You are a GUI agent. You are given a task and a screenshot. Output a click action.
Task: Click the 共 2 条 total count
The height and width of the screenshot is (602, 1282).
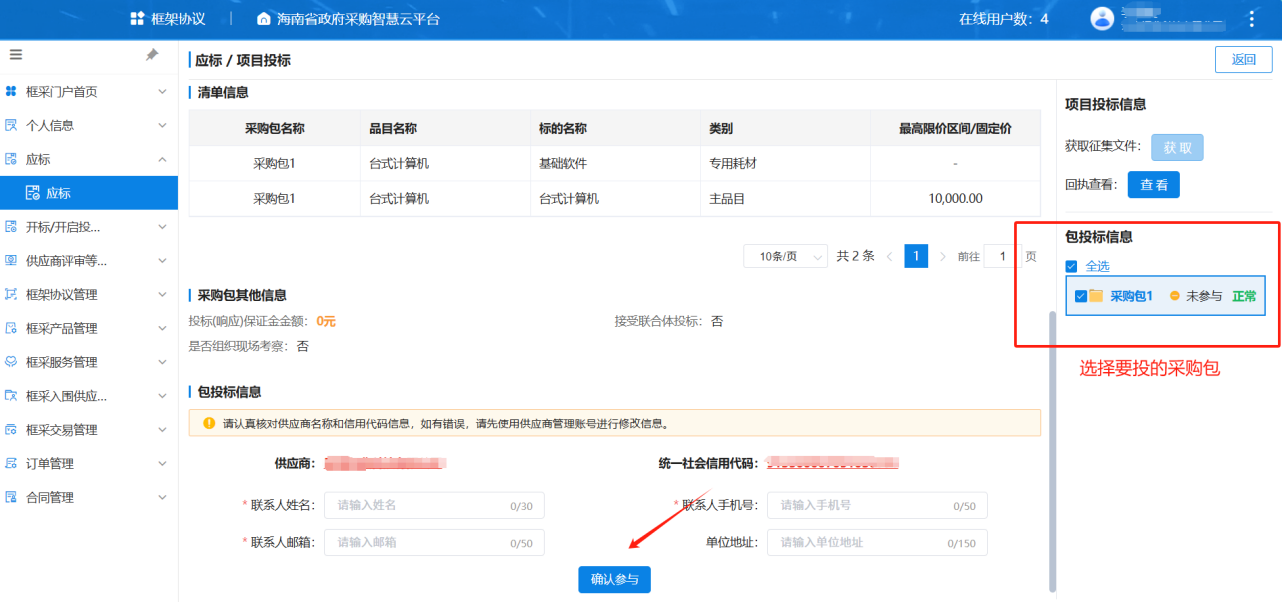pyautogui.click(x=855, y=256)
